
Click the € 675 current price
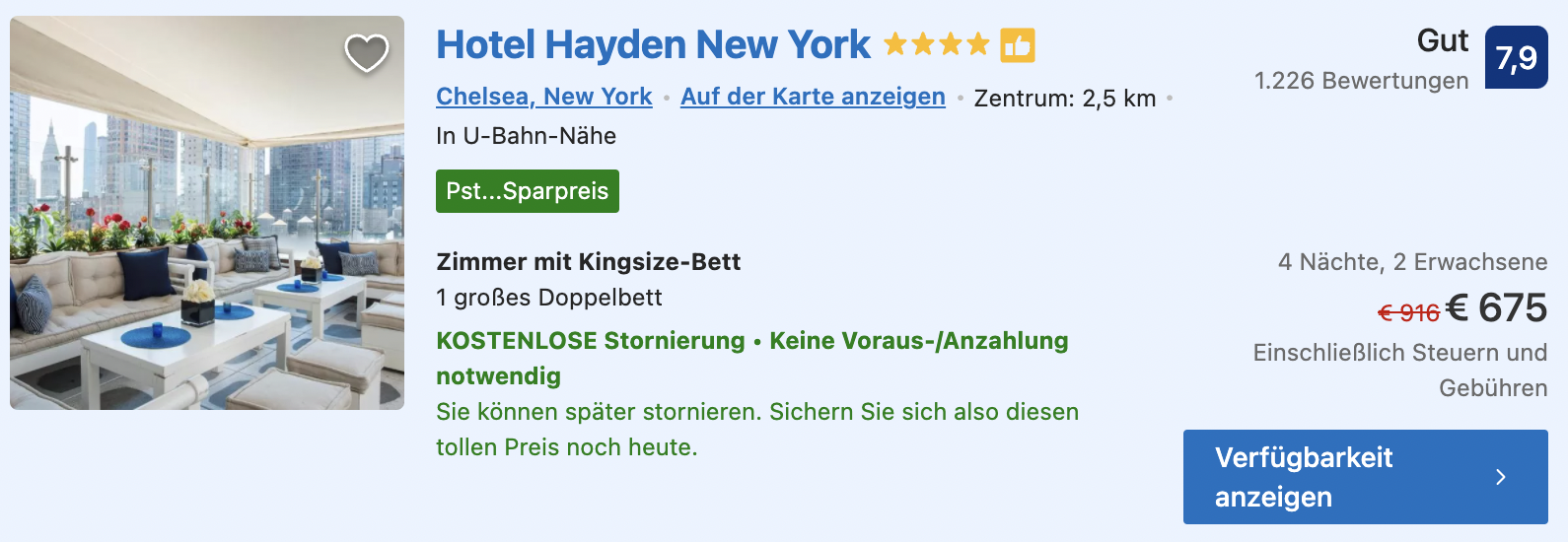1497,308
